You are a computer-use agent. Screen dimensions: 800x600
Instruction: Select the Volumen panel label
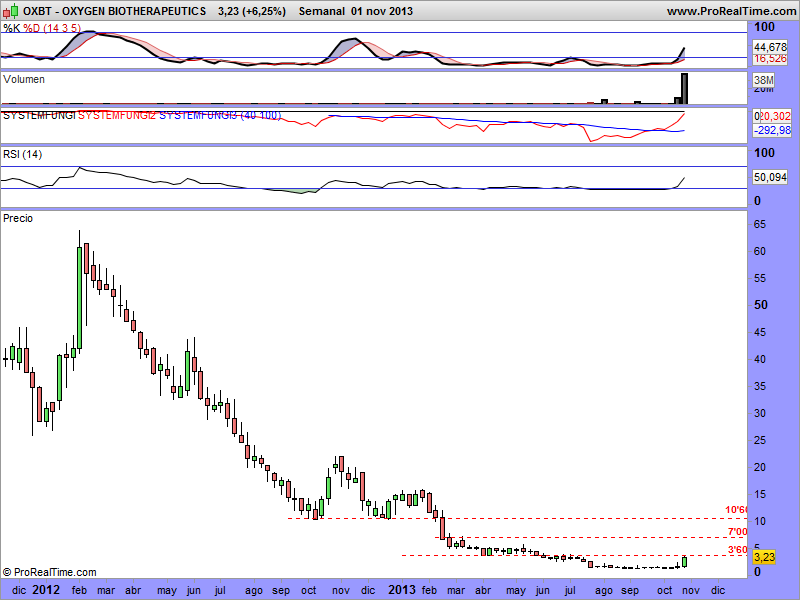click(x=24, y=78)
